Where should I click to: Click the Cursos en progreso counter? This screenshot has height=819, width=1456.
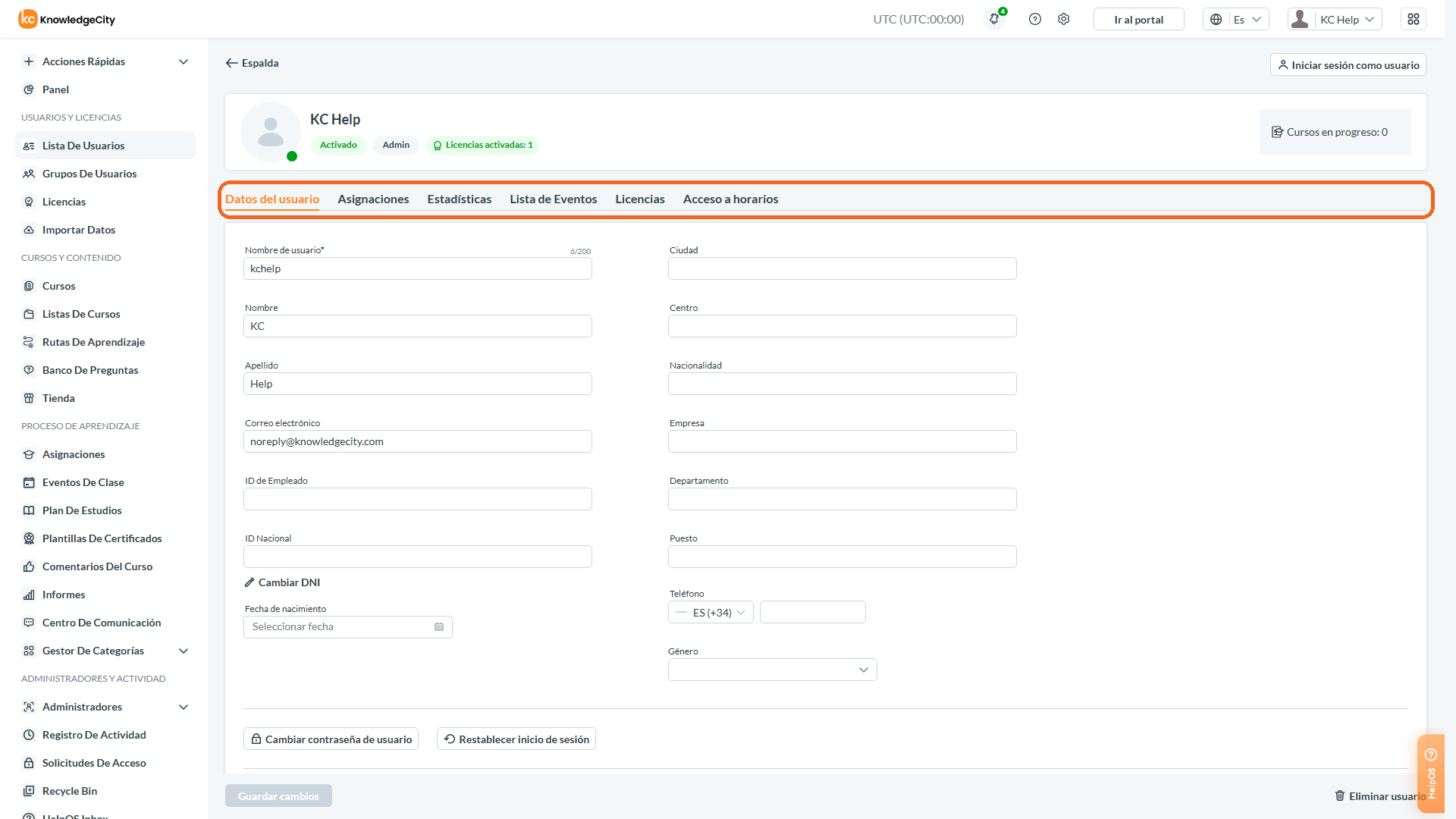[1335, 132]
